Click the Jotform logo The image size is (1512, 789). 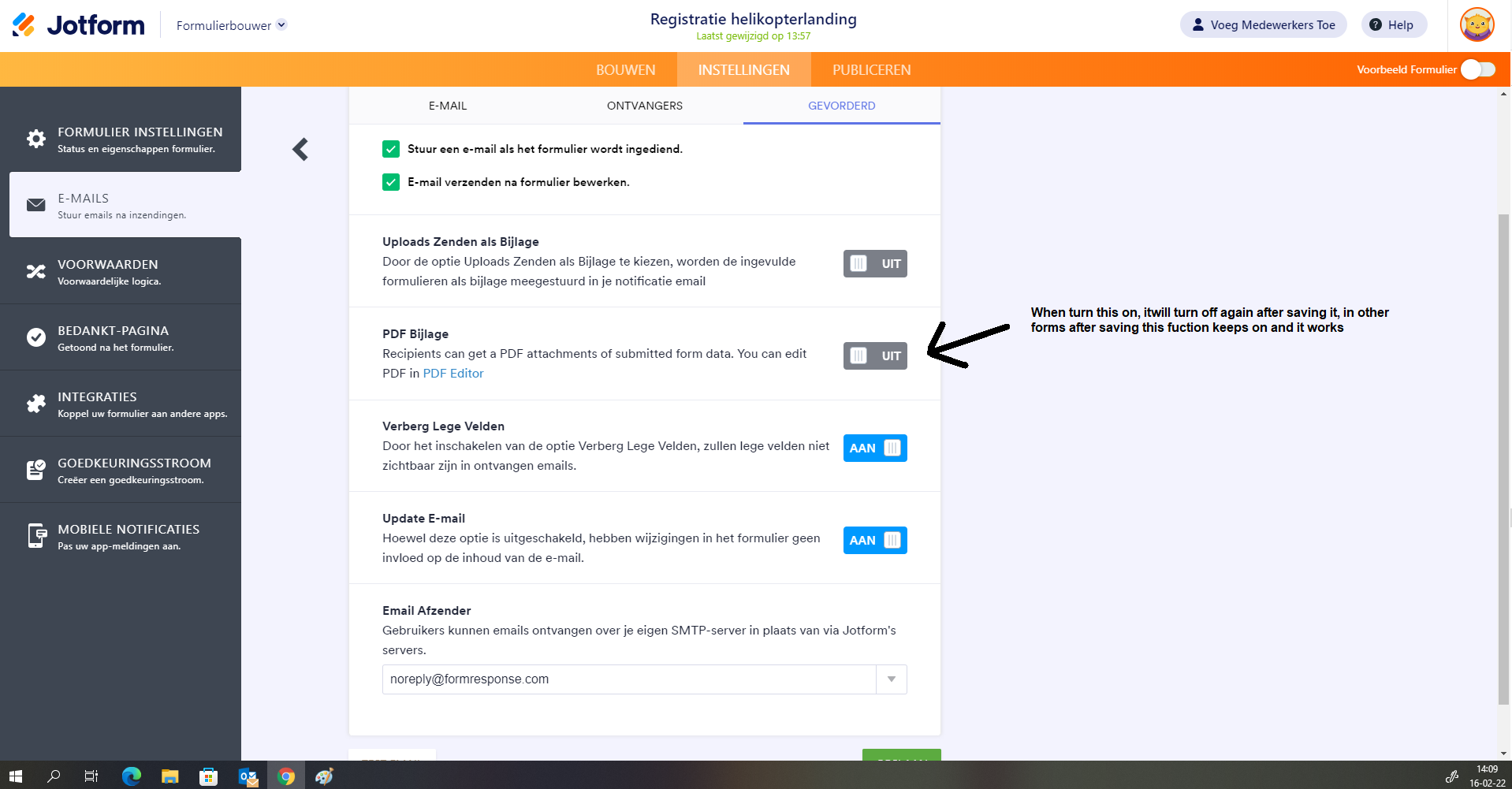pyautogui.click(x=76, y=24)
